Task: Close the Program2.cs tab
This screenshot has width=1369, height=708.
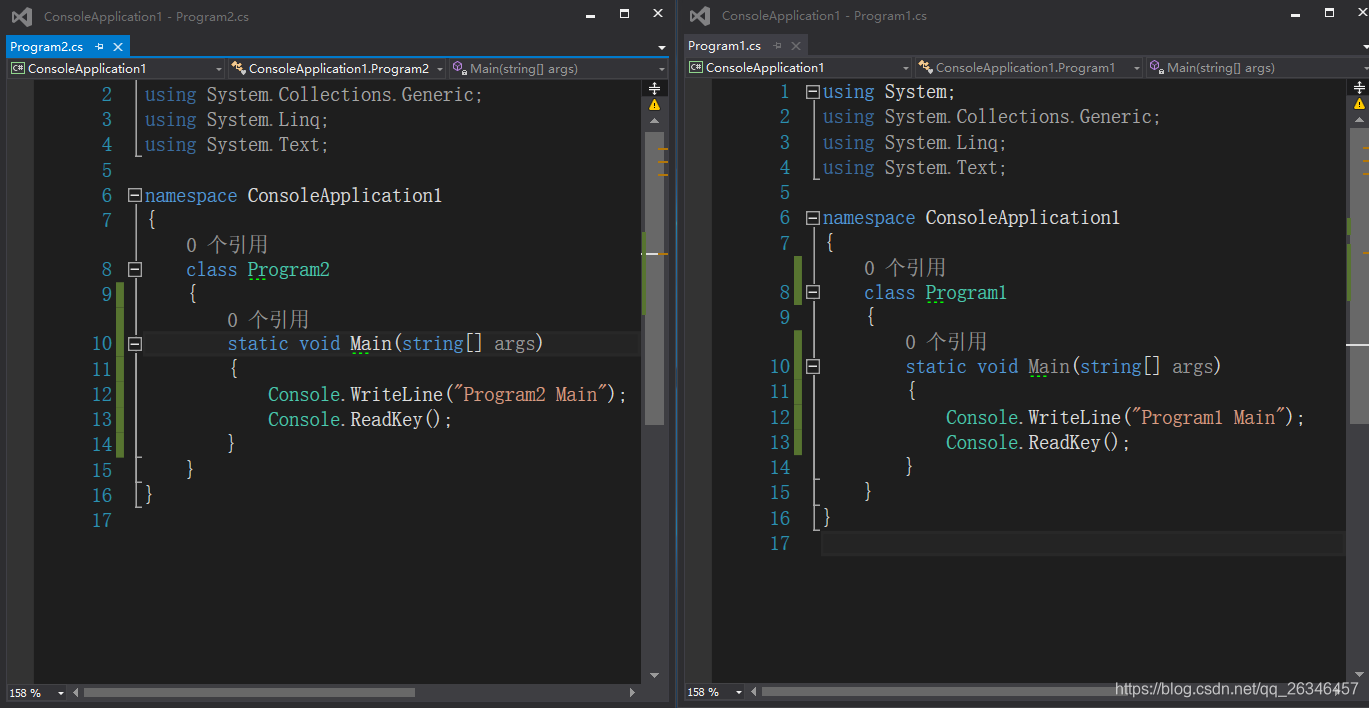Action: pyautogui.click(x=118, y=47)
